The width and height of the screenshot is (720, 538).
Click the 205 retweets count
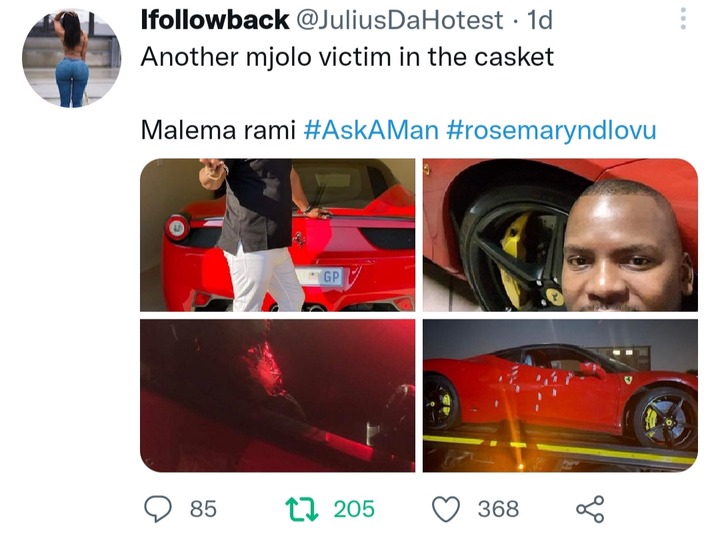354,509
